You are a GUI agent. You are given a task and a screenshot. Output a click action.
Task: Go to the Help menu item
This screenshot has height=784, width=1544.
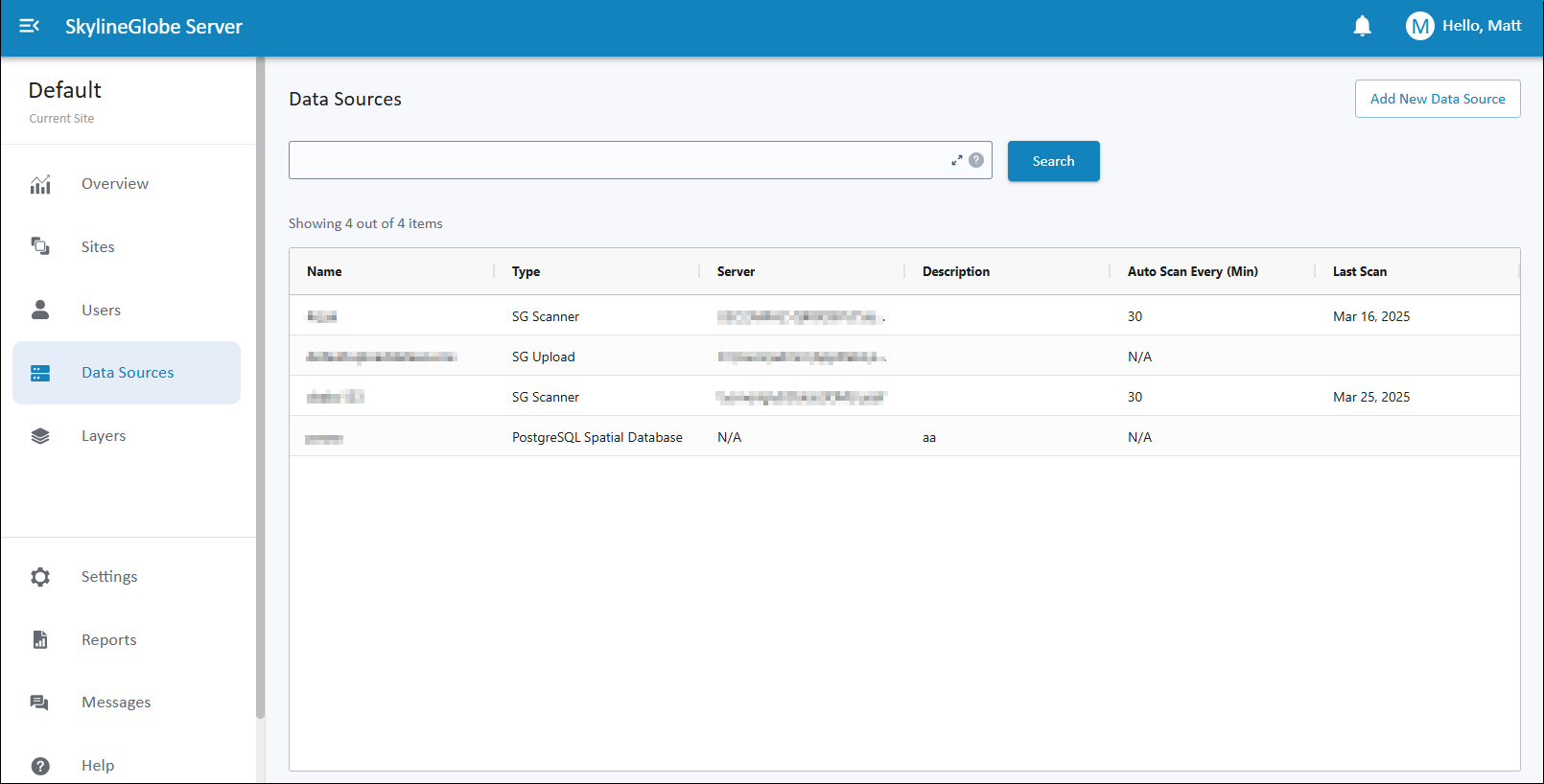click(x=98, y=765)
